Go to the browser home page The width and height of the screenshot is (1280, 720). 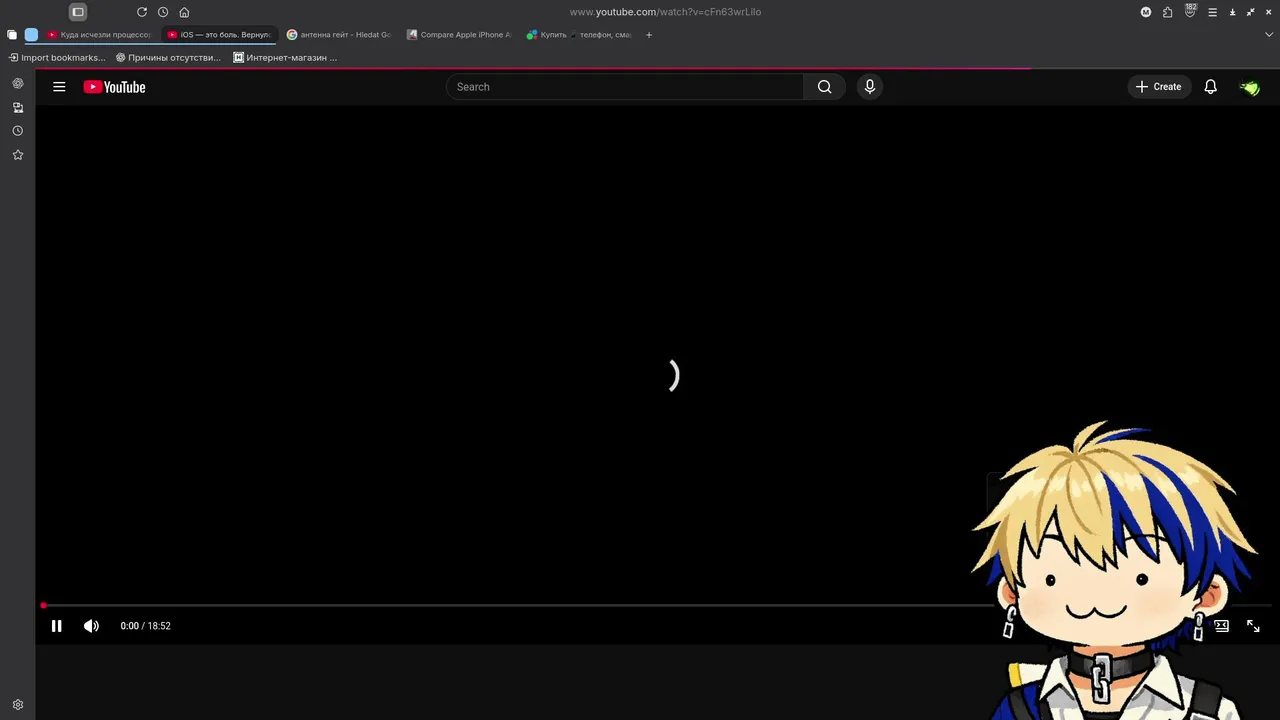click(184, 12)
